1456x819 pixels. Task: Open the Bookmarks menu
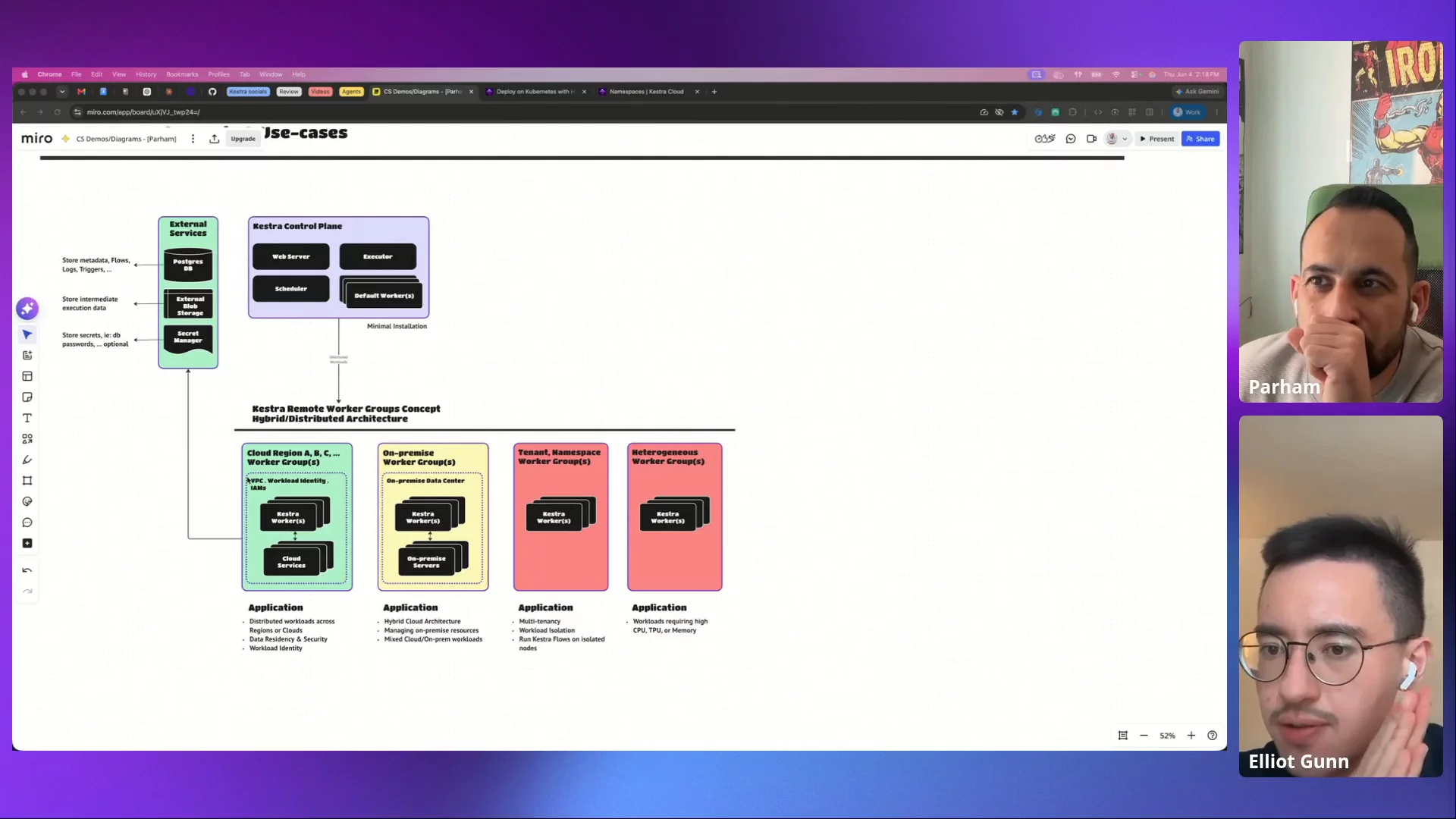tap(182, 74)
